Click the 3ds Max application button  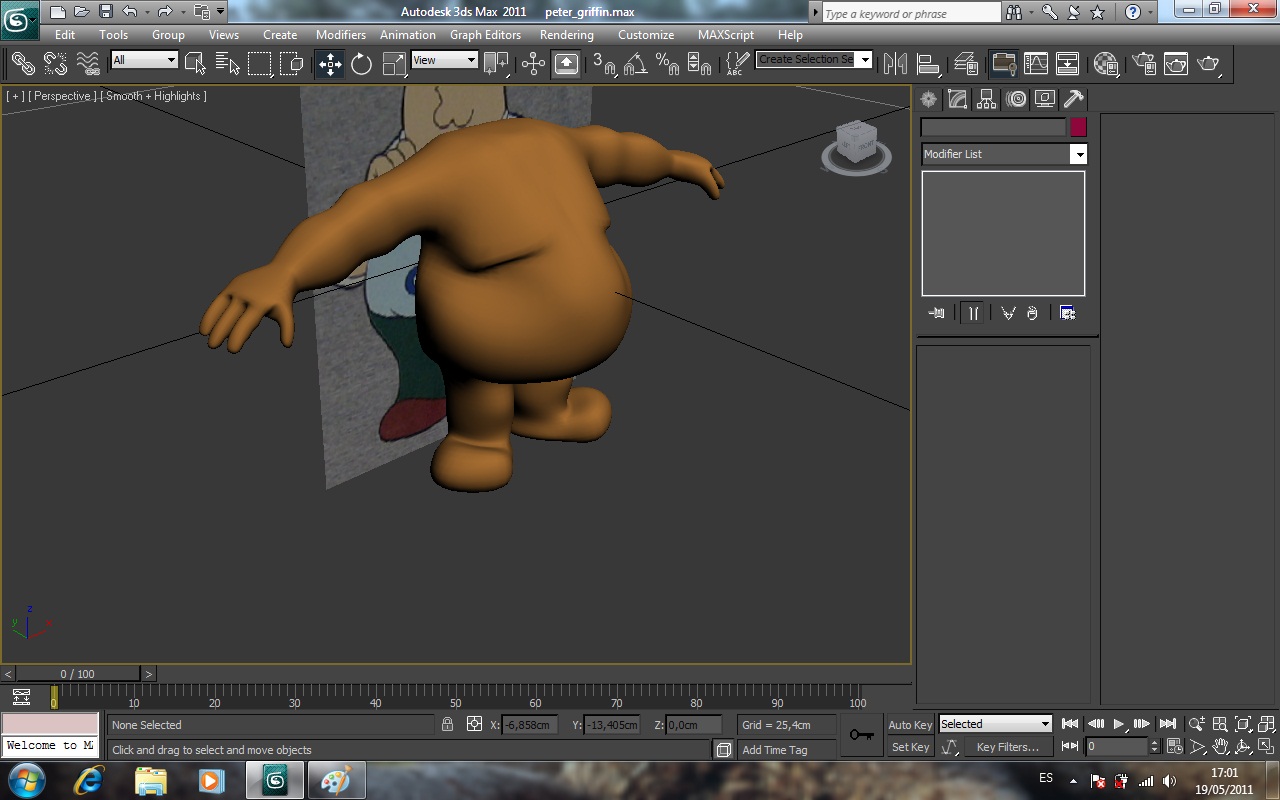[x=19, y=19]
